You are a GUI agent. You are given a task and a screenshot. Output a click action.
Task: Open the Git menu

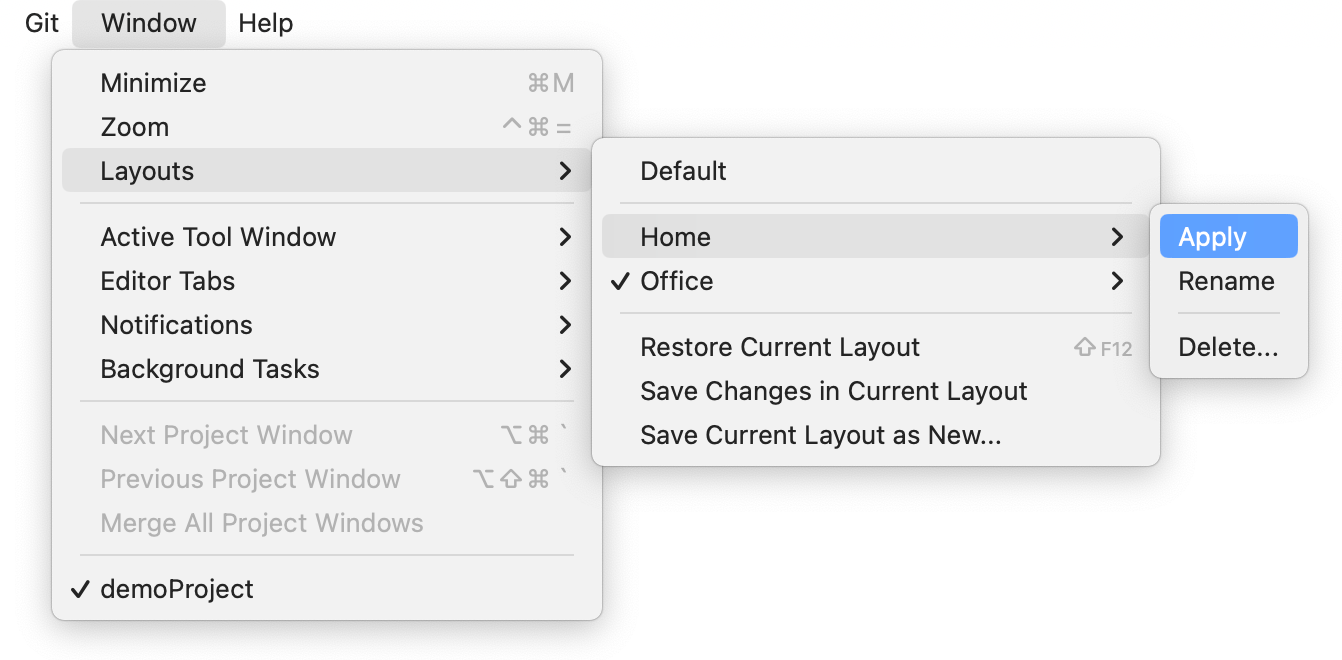tap(42, 23)
